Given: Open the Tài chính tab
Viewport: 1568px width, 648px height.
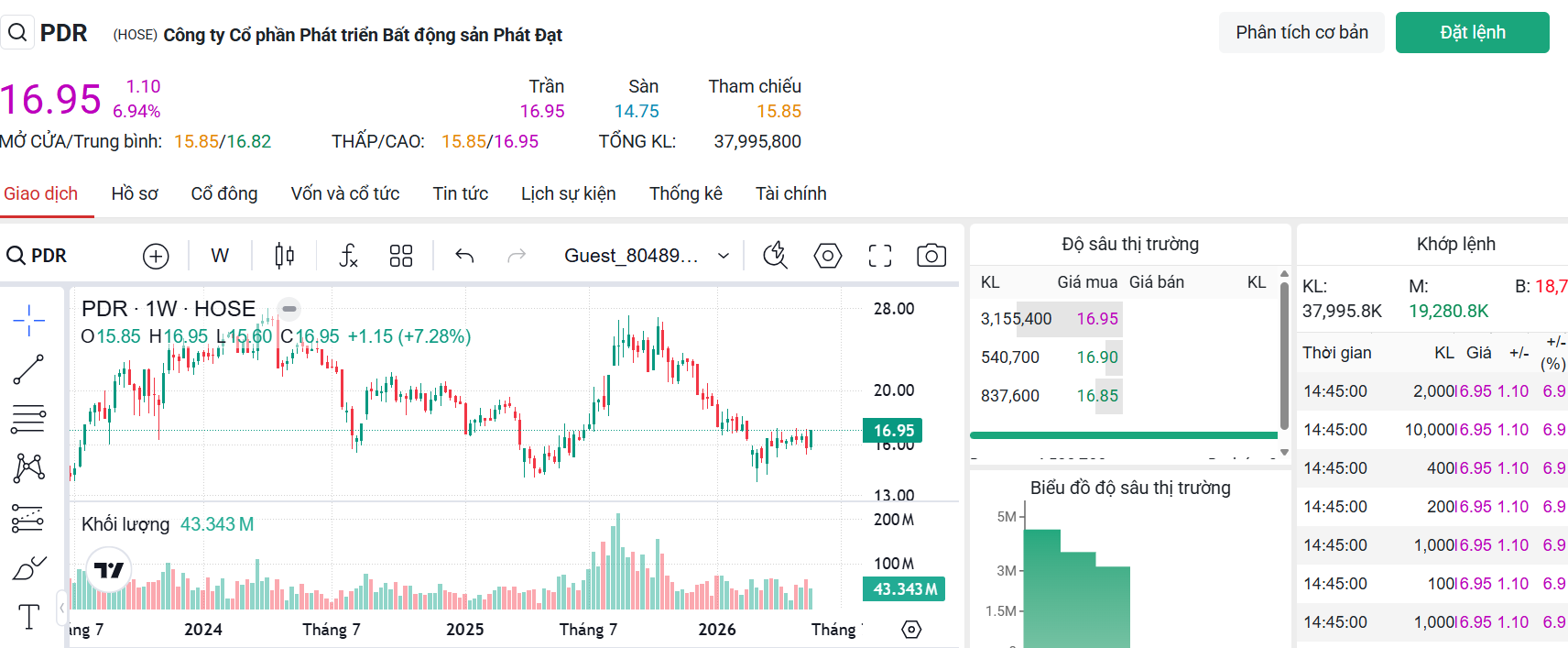Looking at the screenshot, I should coord(791,193).
